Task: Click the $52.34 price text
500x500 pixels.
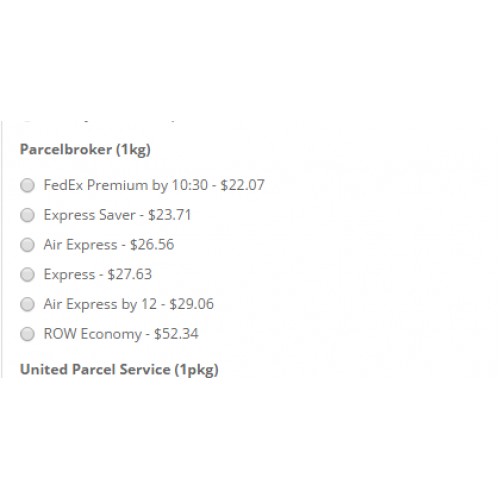Action: pos(176,334)
